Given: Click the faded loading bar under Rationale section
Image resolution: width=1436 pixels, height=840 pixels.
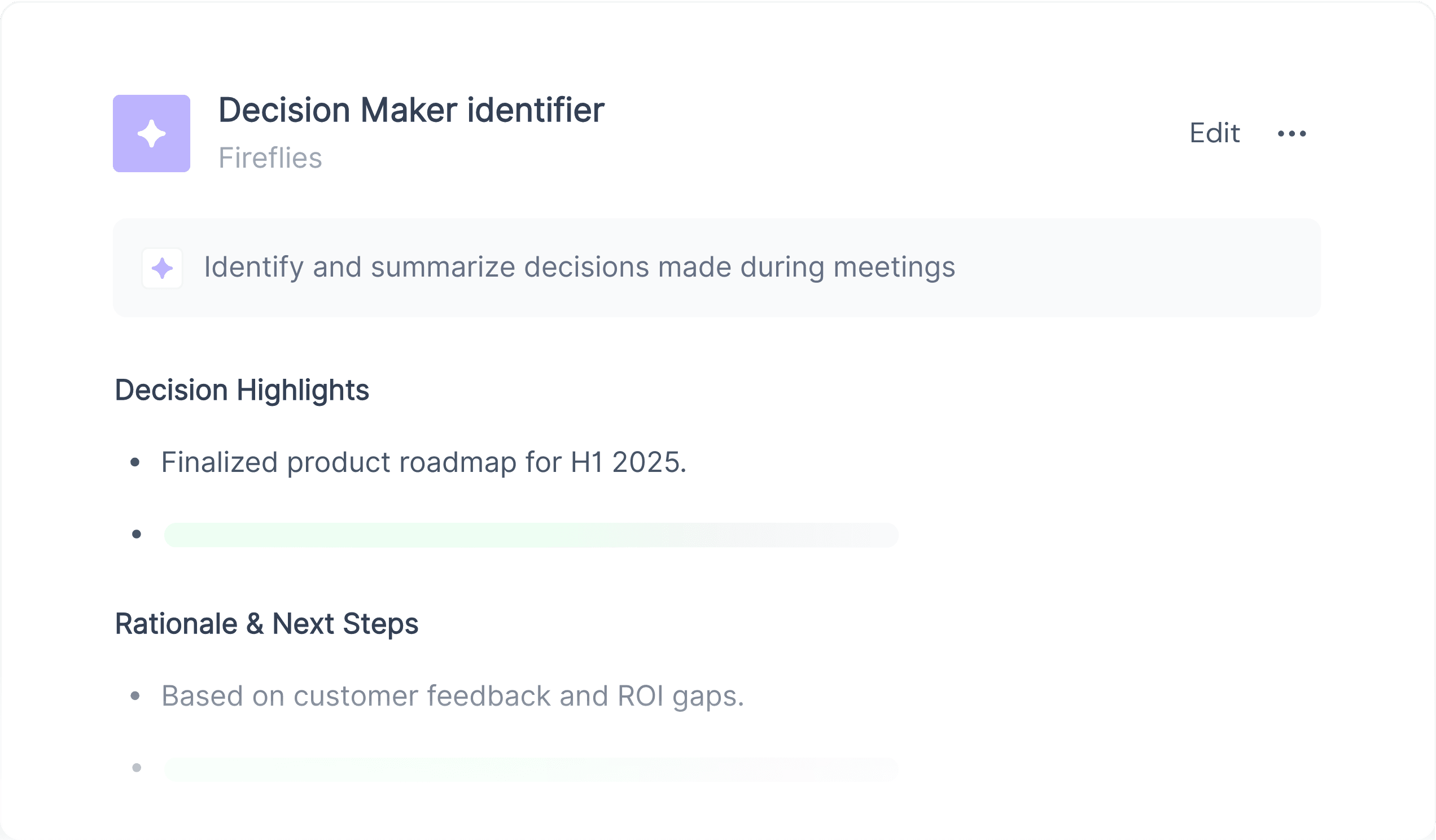Looking at the screenshot, I should (x=531, y=769).
